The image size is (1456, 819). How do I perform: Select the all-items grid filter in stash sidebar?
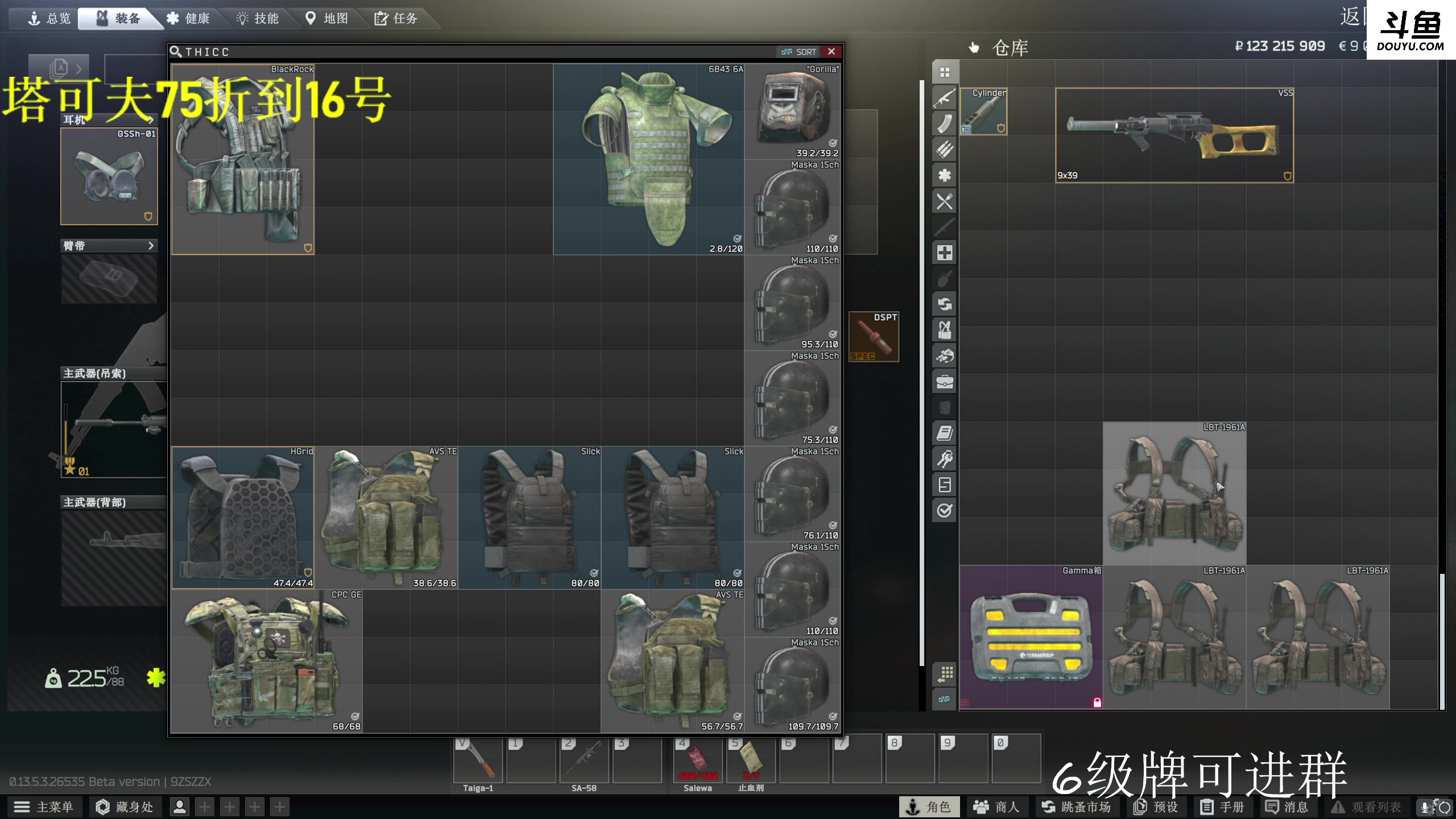point(945,72)
